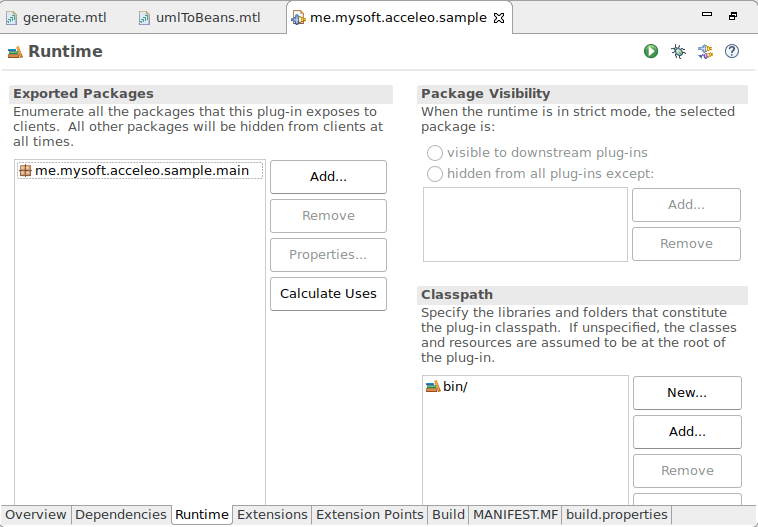Image resolution: width=758 pixels, height=527 pixels.
Task: Click the generate.mtl tab file icon
Action: [12, 18]
